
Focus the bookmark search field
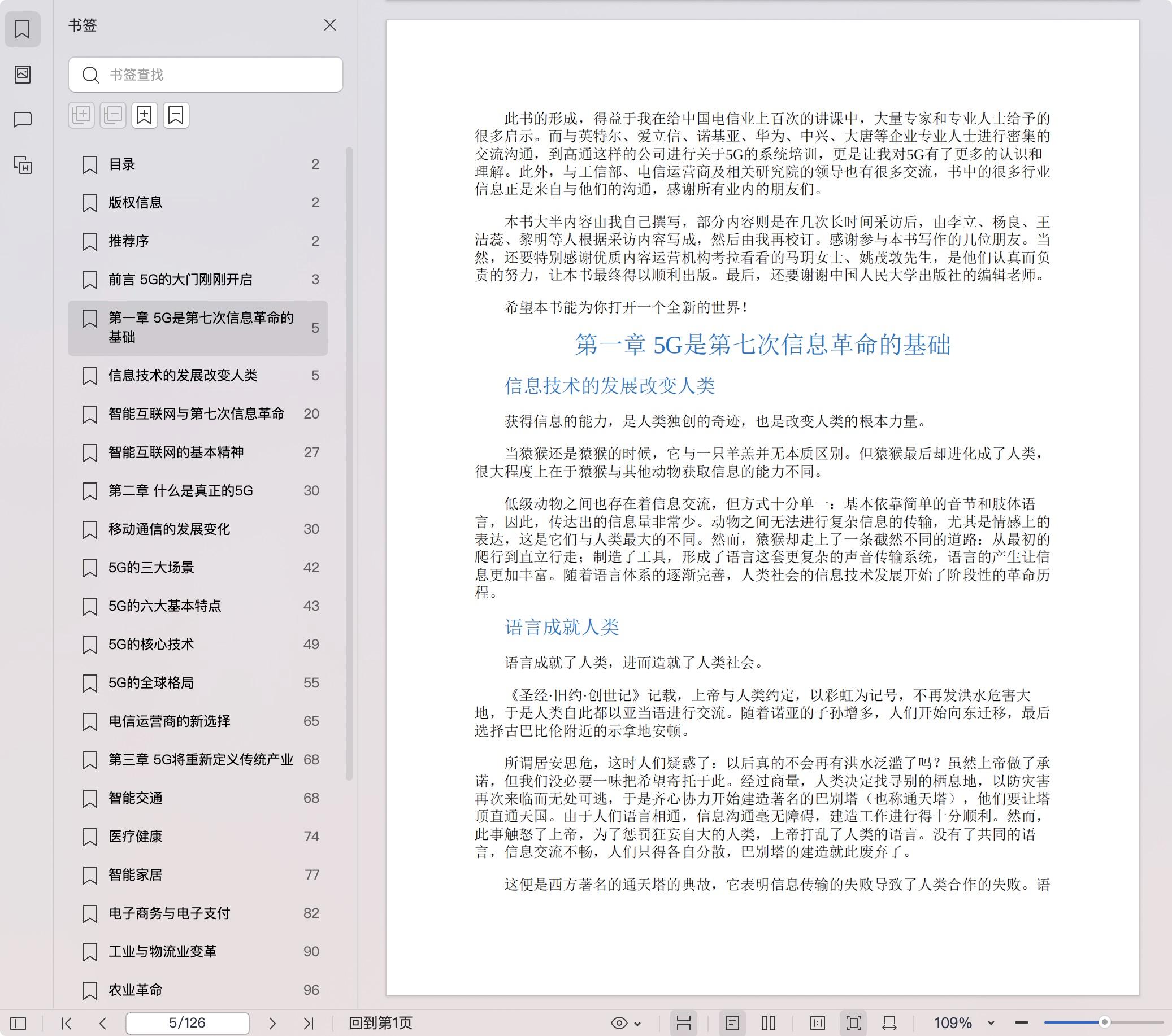pos(205,75)
